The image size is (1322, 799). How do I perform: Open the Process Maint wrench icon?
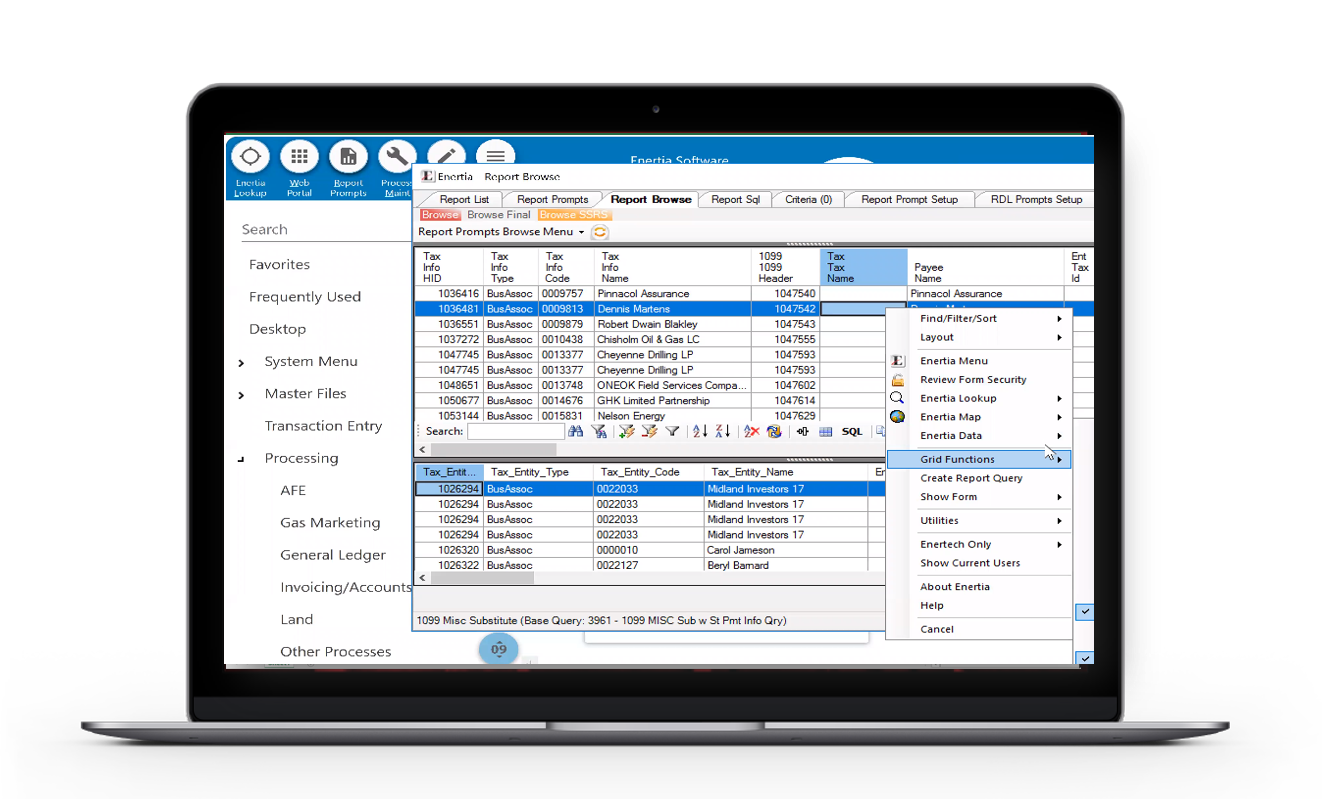pos(397,157)
